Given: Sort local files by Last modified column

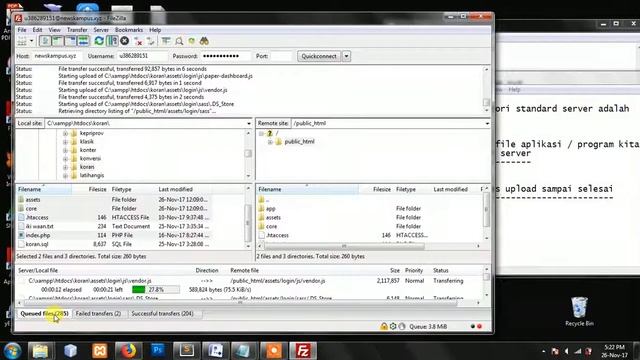Looking at the screenshot, I should [175, 189].
